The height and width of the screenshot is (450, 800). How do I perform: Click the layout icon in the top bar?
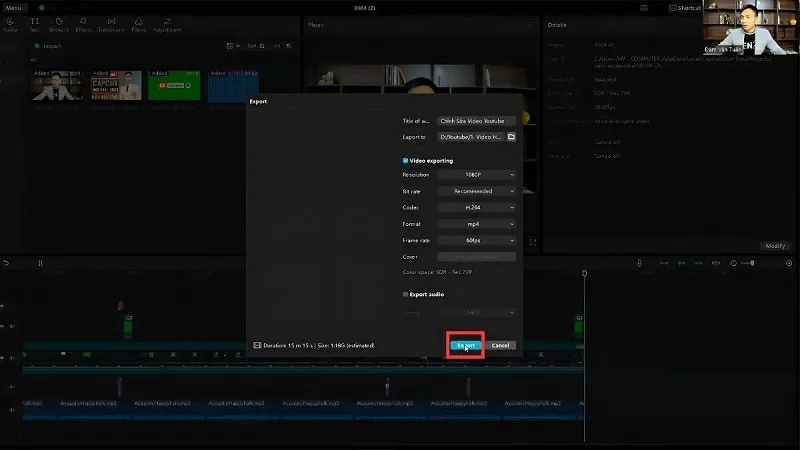click(x=644, y=8)
